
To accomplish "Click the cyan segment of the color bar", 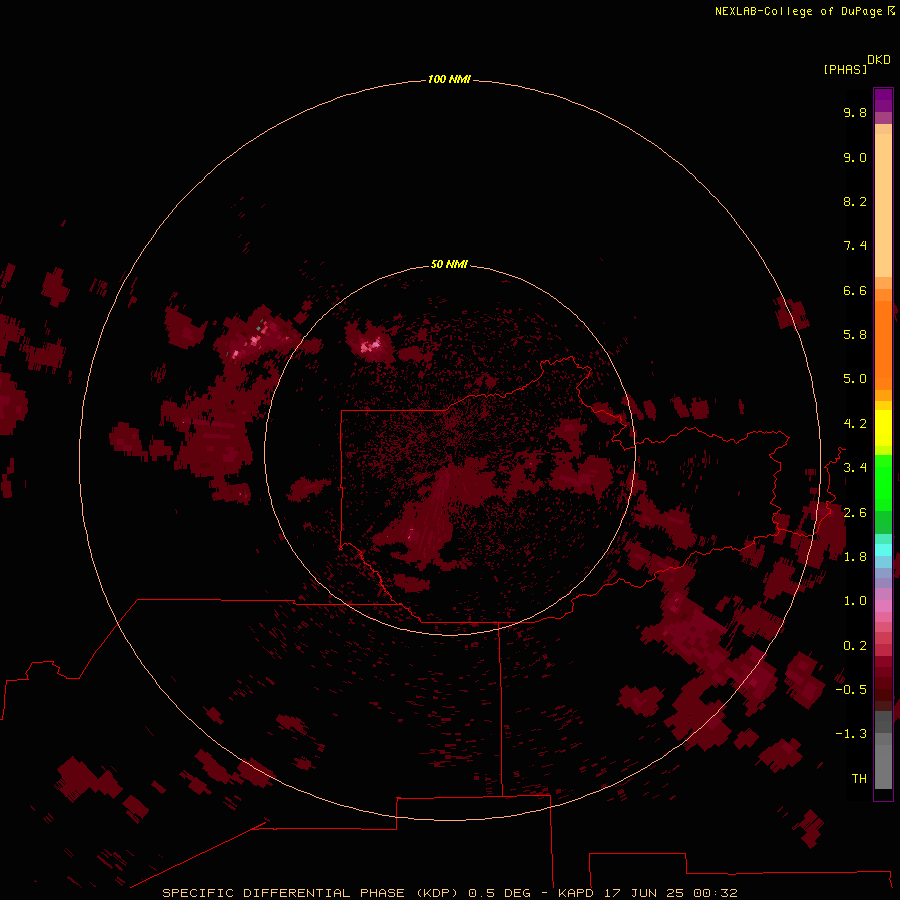I will click(x=883, y=549).
